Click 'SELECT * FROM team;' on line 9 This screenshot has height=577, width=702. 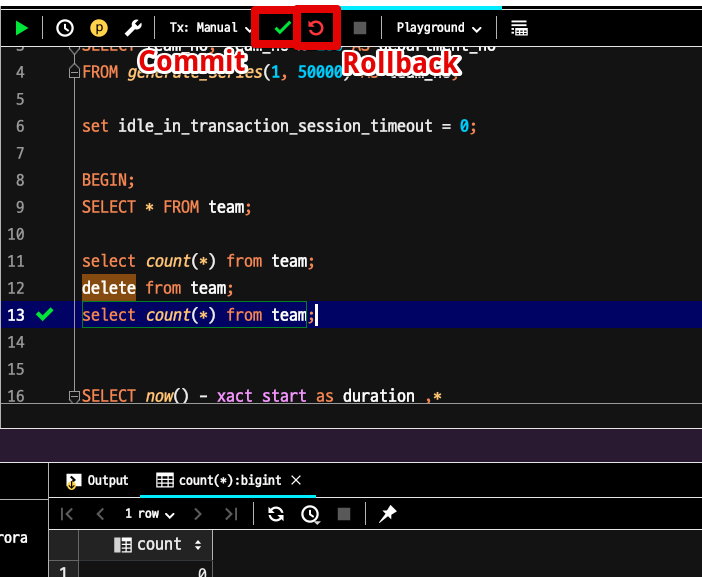point(167,207)
